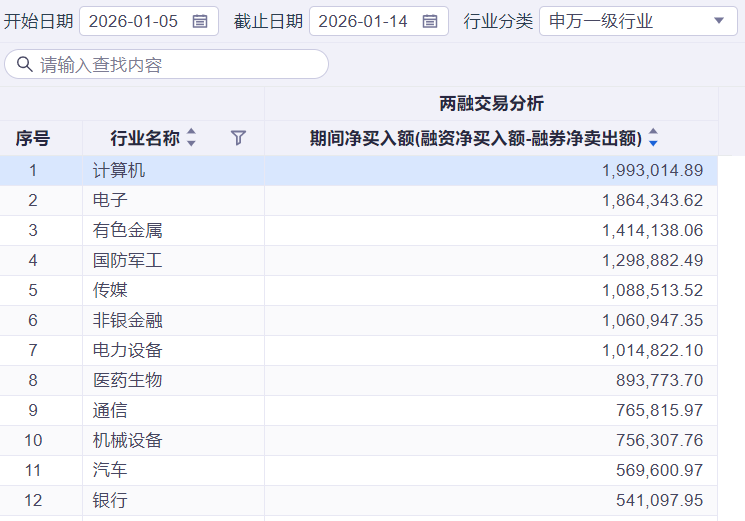Click the value 765,815.97
The height and width of the screenshot is (521, 745).
659,410
